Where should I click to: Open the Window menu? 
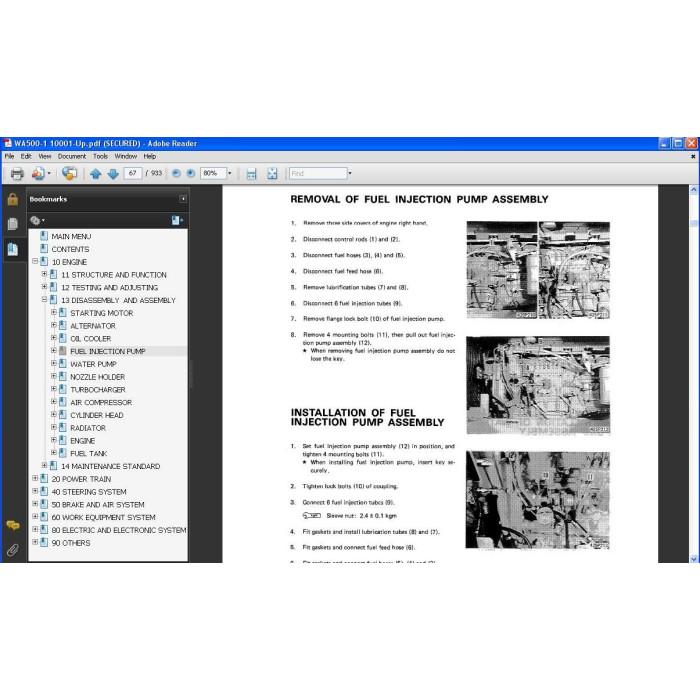(126, 156)
